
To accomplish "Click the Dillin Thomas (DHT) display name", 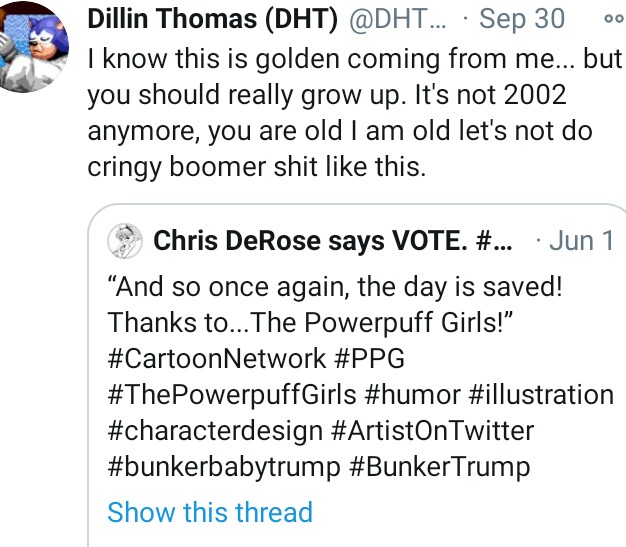I will click(213, 19).
